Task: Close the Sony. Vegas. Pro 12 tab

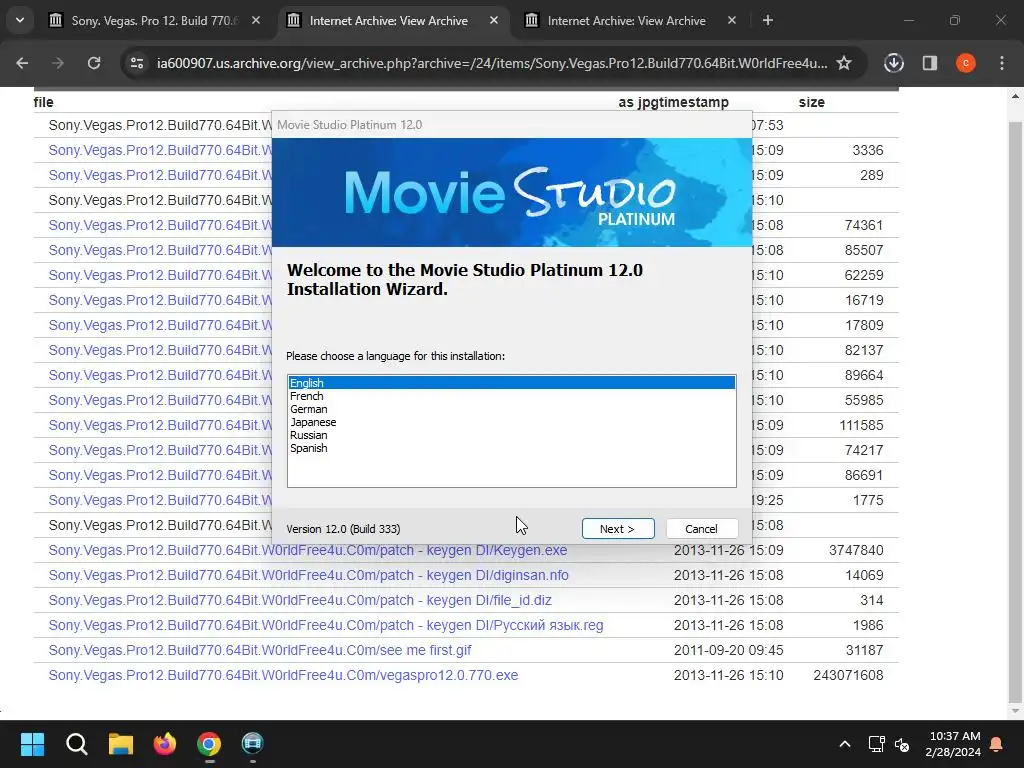Action: [x=256, y=20]
